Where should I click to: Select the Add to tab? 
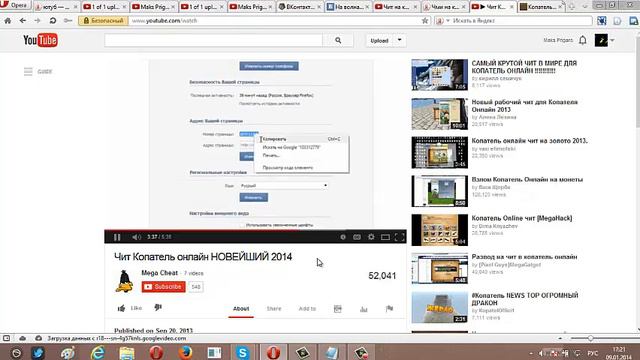coord(307,309)
